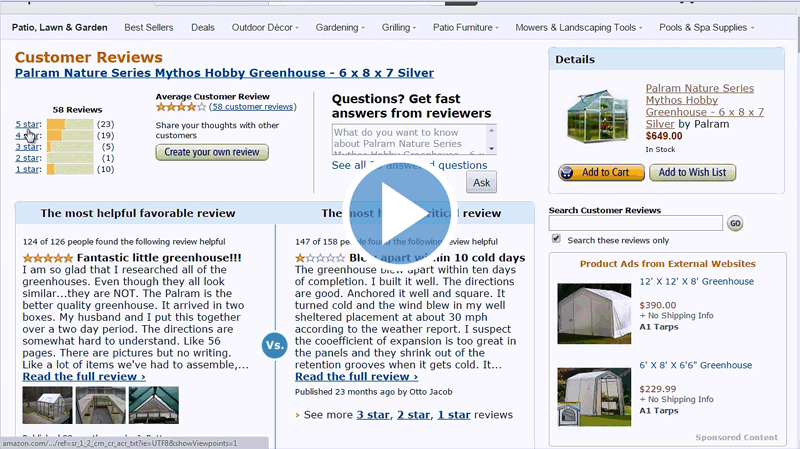
Task: Open the Best Sellers tab
Action: tap(149, 27)
